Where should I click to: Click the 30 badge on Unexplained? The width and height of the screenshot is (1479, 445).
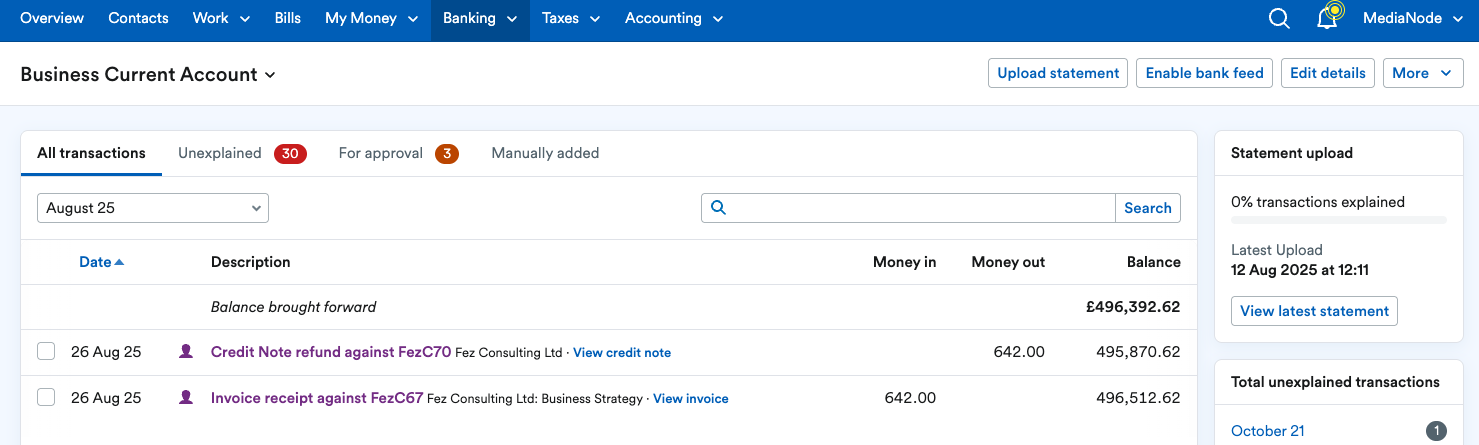(290, 154)
